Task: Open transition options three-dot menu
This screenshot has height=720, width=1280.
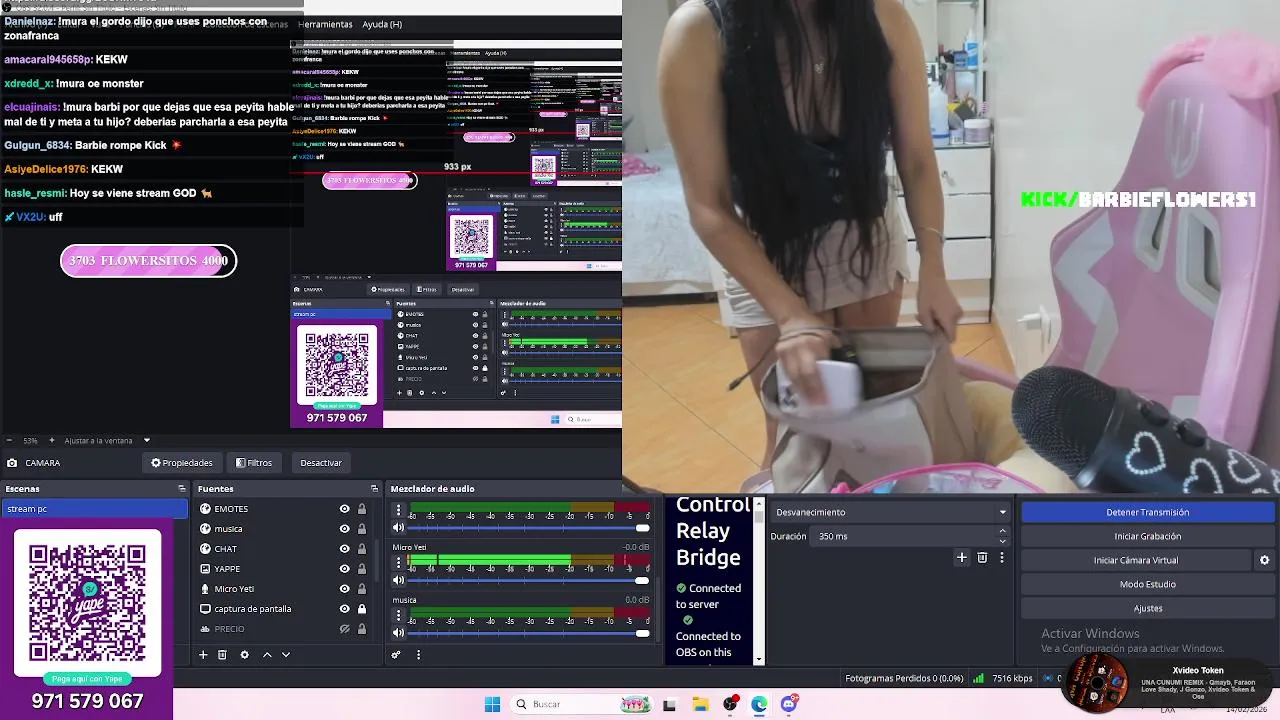Action: (x=1001, y=558)
